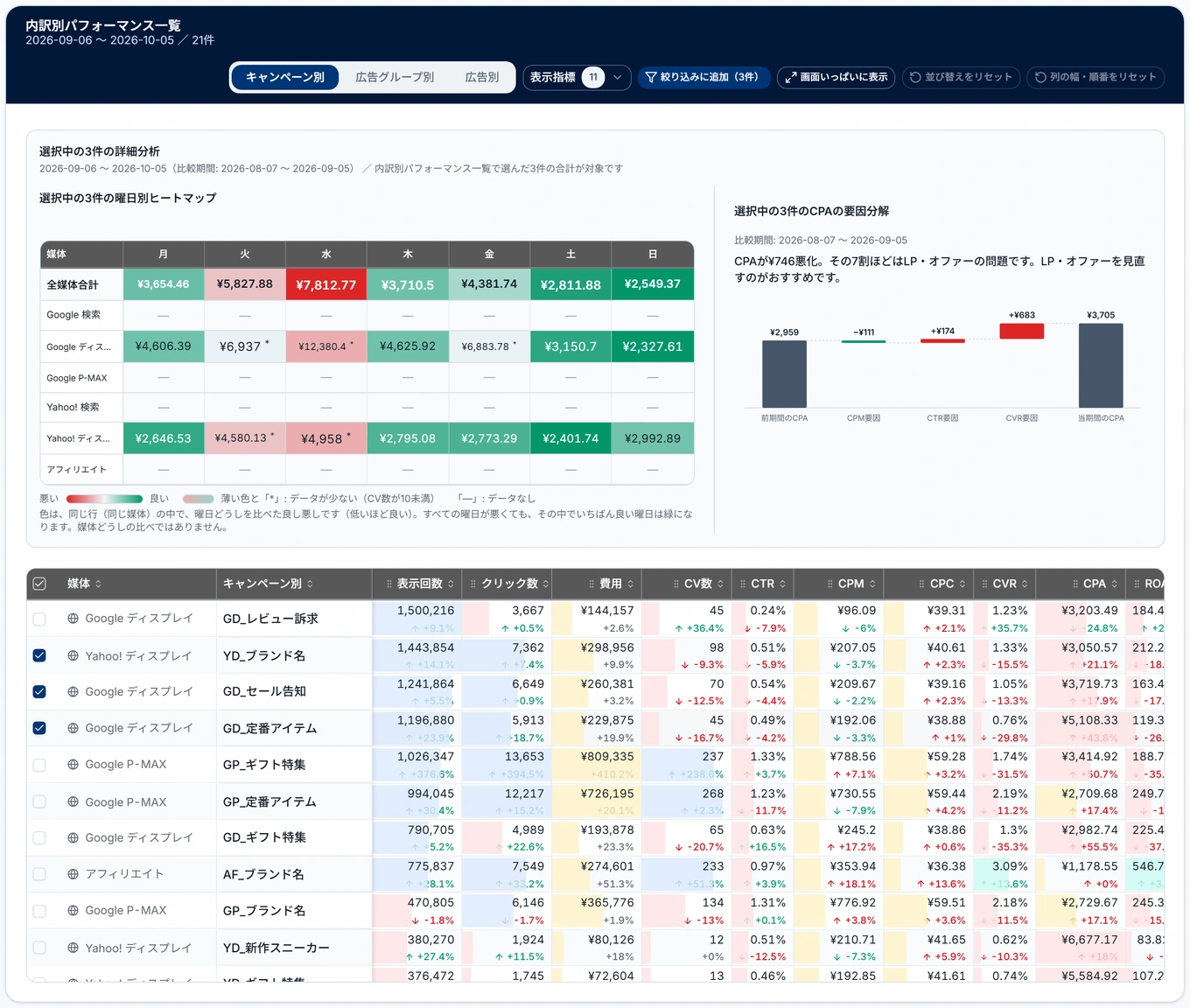Sort by CTR column header
This screenshot has width=1190, height=1008.
click(x=769, y=584)
